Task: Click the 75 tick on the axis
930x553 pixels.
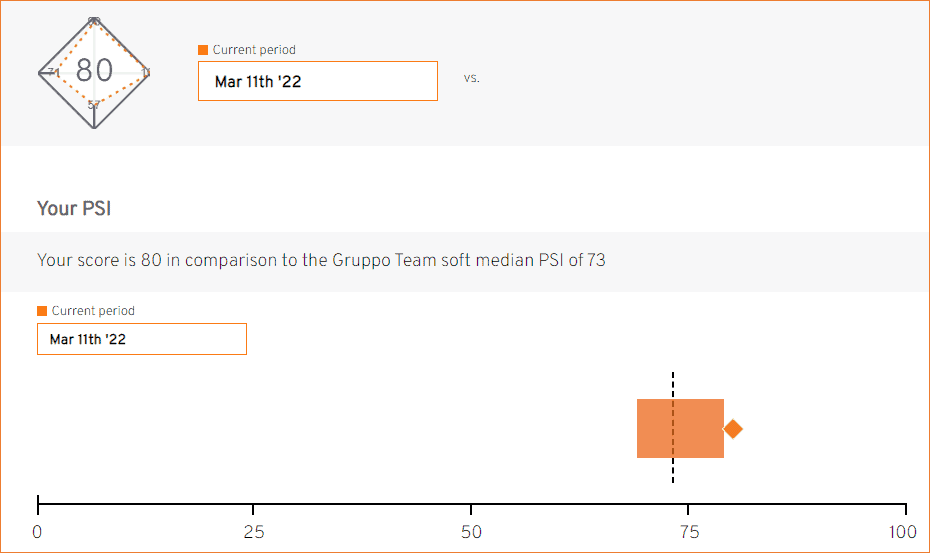Action: (688, 508)
